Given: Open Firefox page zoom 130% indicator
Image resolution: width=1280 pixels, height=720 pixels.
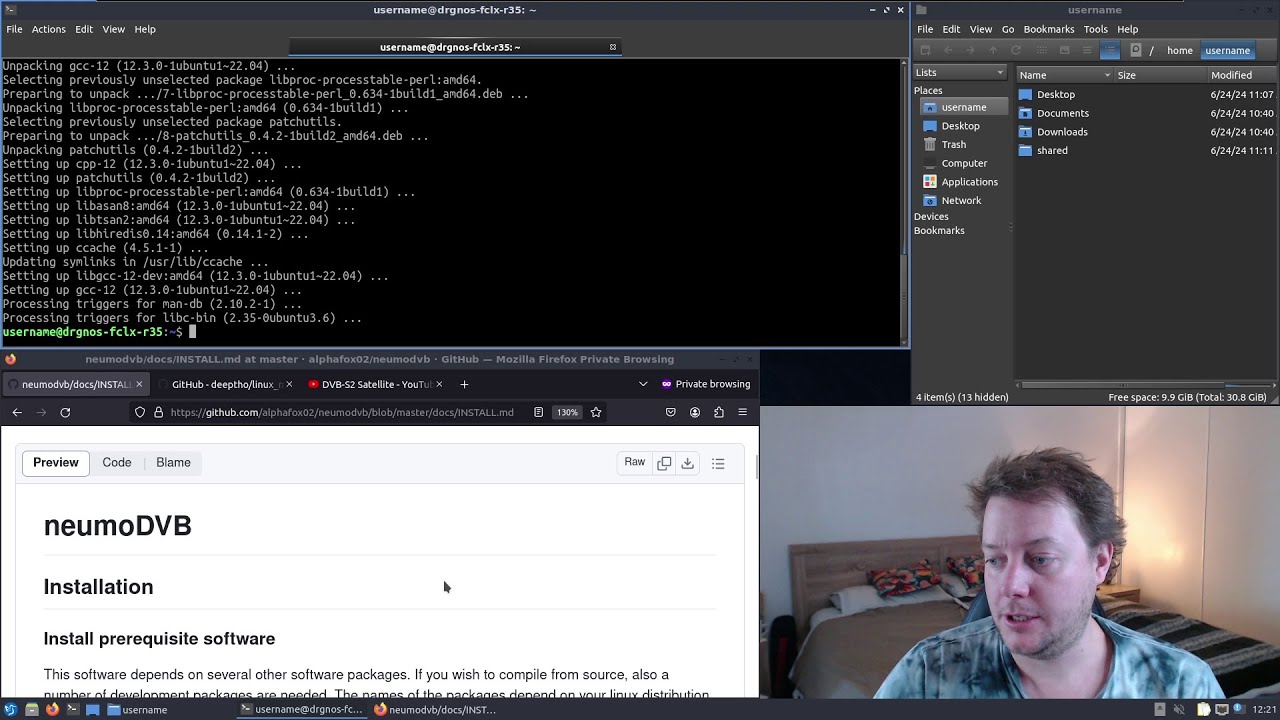Looking at the screenshot, I should (567, 412).
